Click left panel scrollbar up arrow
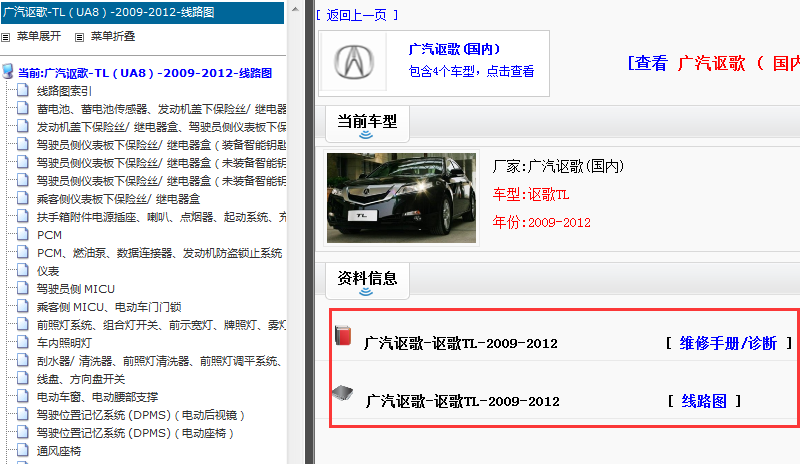The height and width of the screenshot is (464, 800). pos(295,9)
